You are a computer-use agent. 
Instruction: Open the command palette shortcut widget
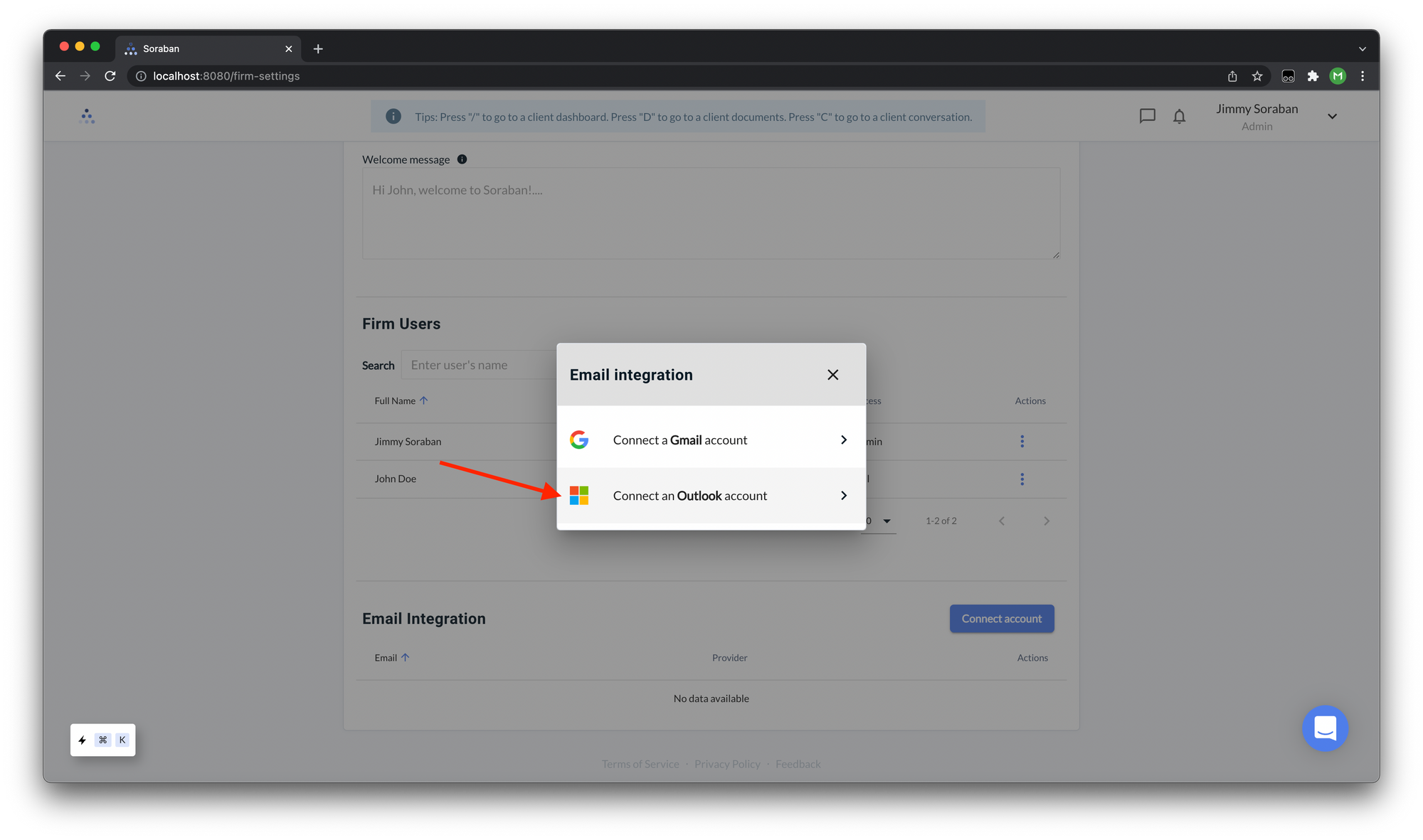(x=103, y=740)
